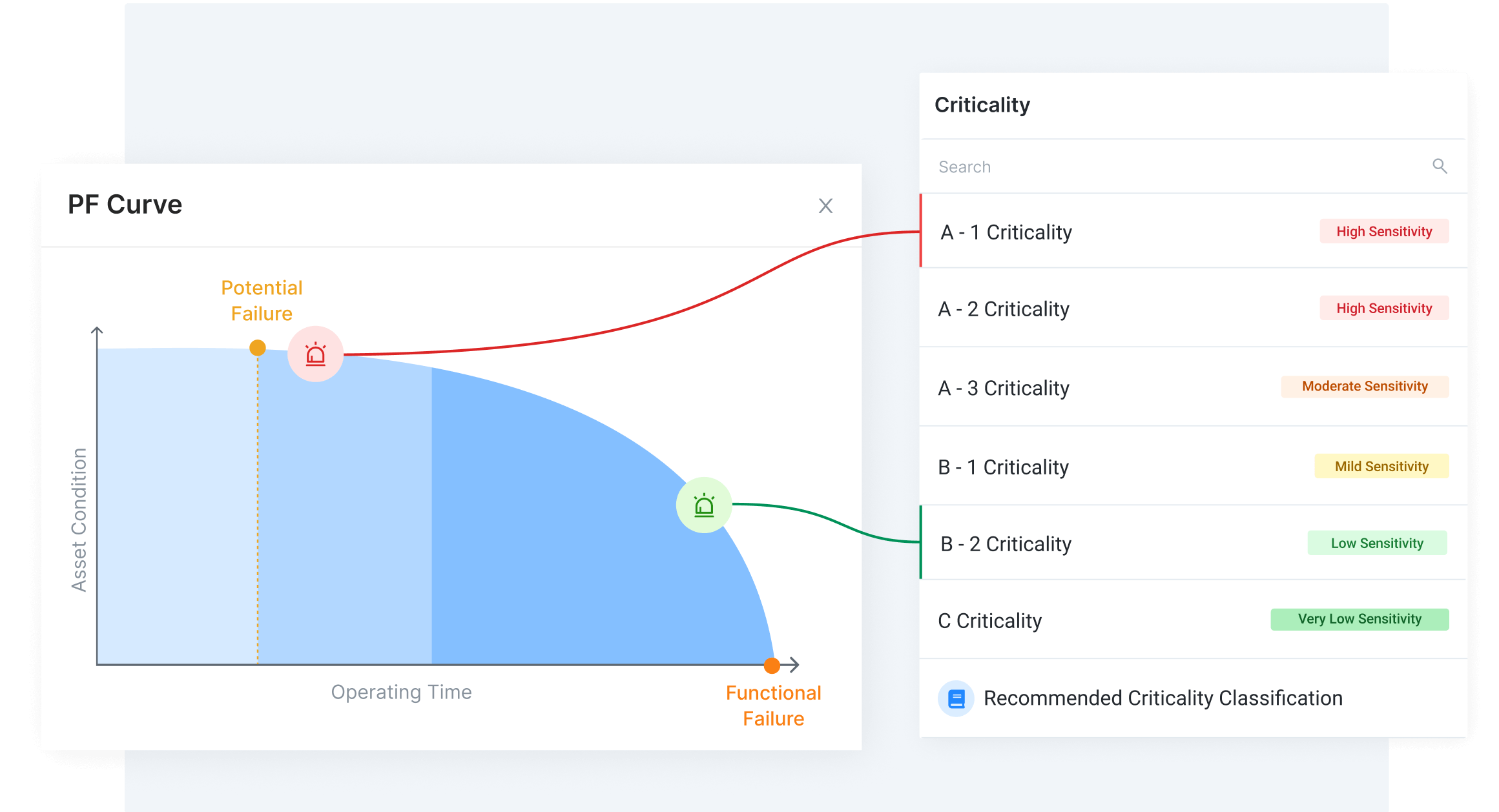Close the PF Curve dialog with the X
This screenshot has width=1499, height=812.
825,206
